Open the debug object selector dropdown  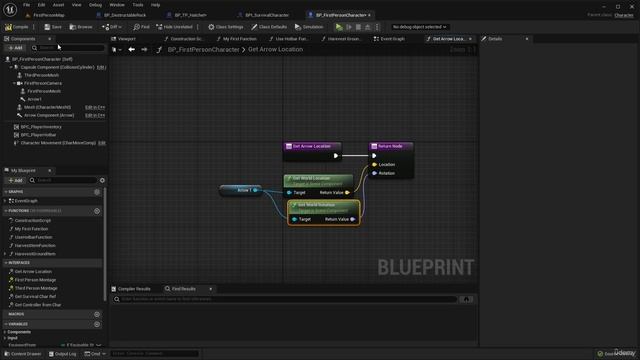(x=419, y=27)
